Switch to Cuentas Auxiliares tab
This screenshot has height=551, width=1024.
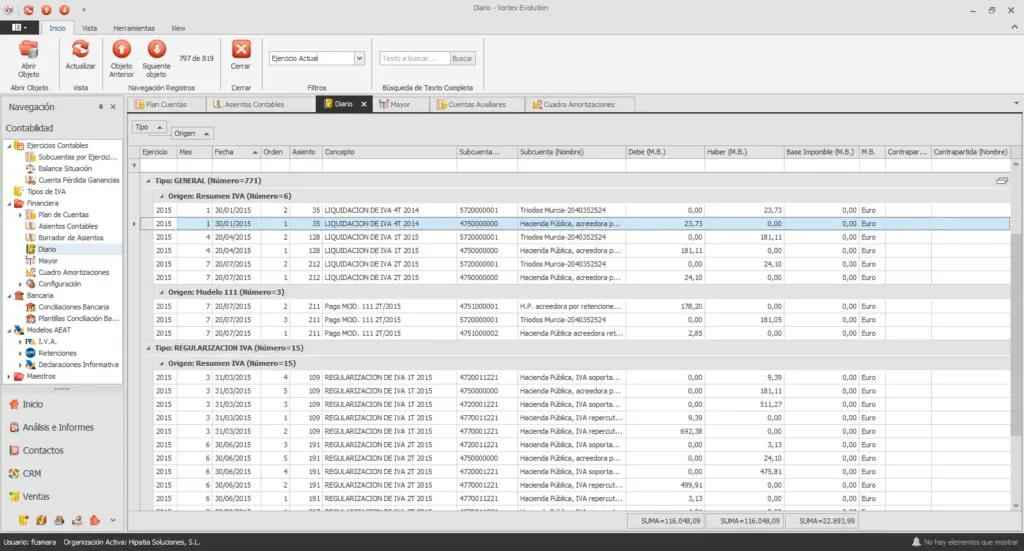click(x=477, y=104)
